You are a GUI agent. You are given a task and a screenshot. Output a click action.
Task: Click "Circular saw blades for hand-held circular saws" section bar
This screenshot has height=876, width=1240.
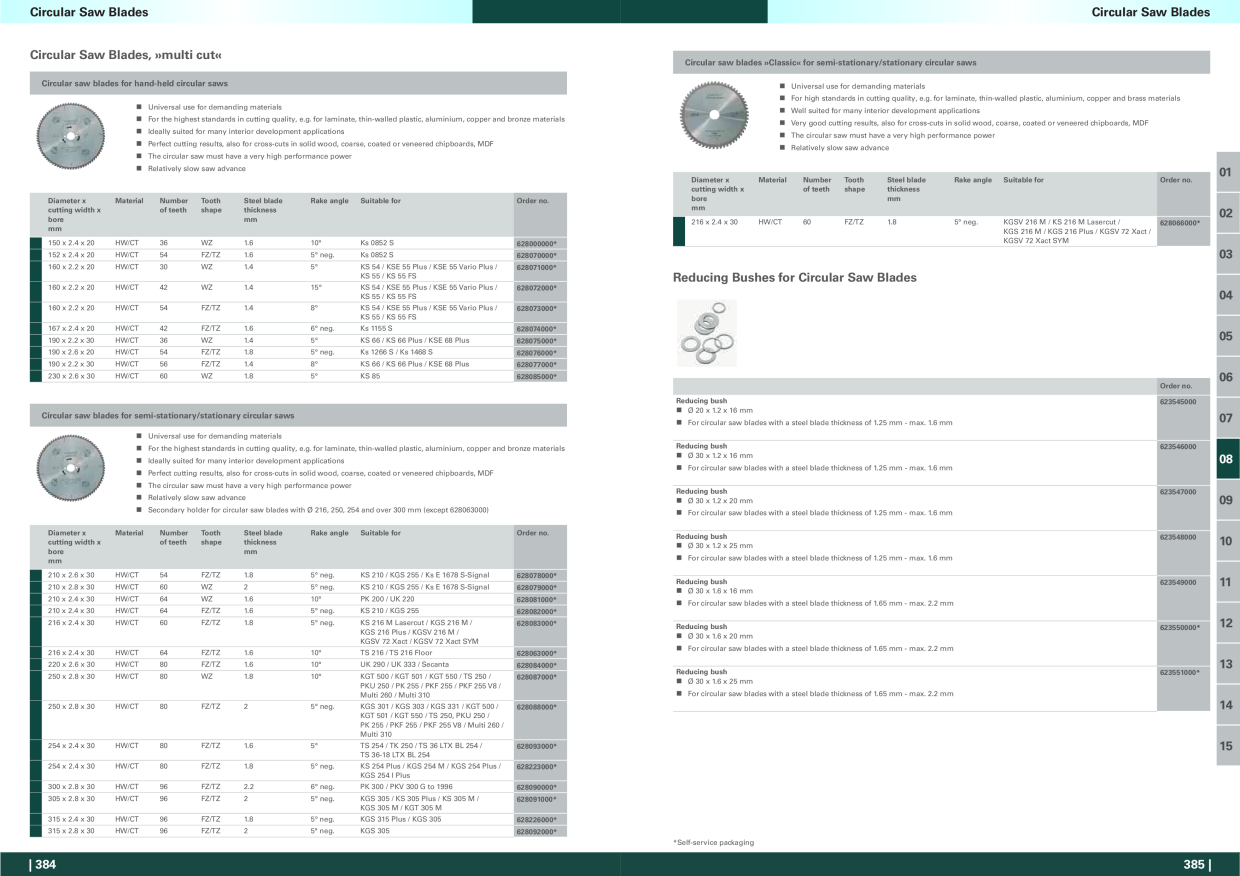298,83
